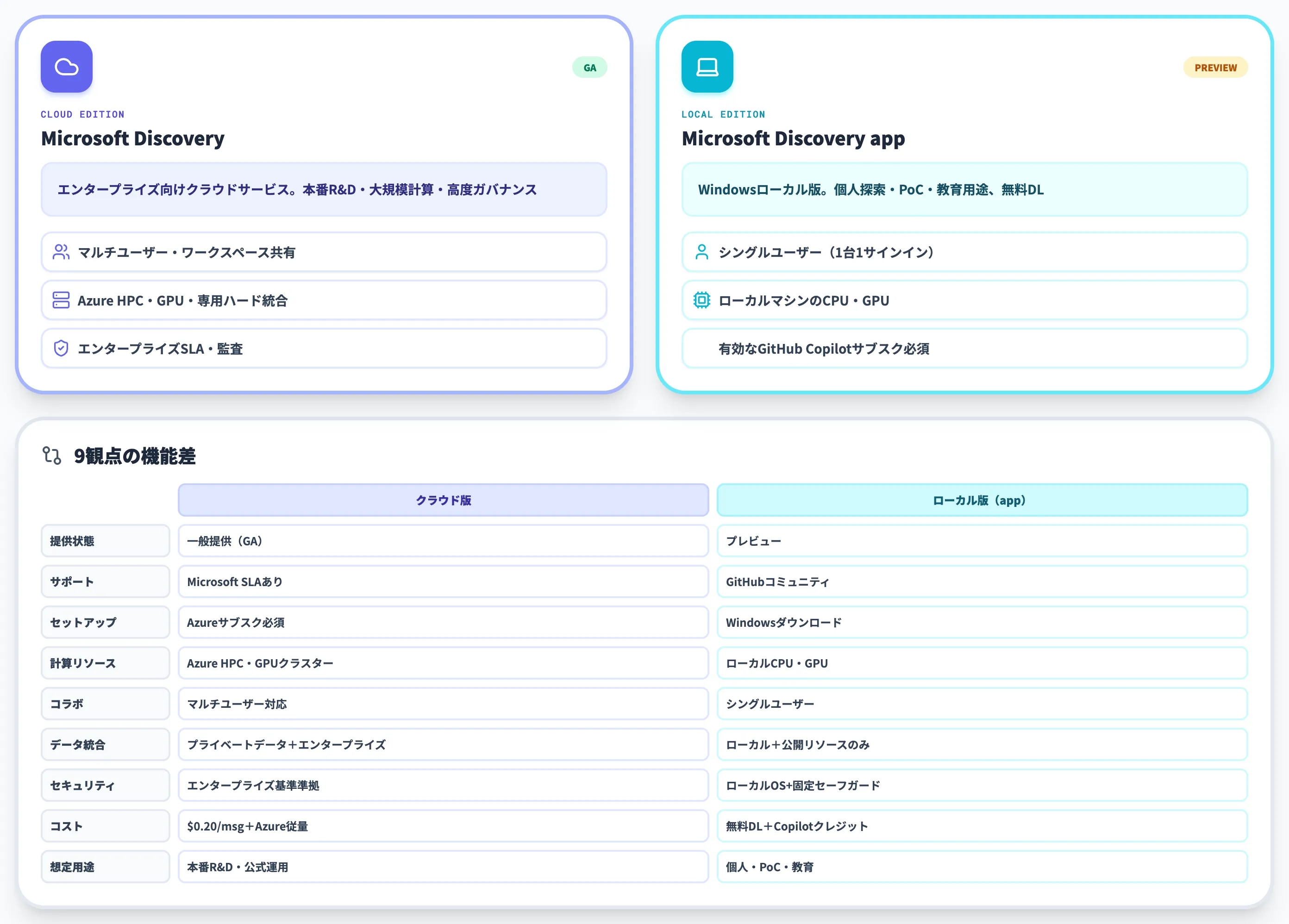Click the shield icon beside エンタープライズSLA
The height and width of the screenshot is (924, 1289).
point(61,348)
